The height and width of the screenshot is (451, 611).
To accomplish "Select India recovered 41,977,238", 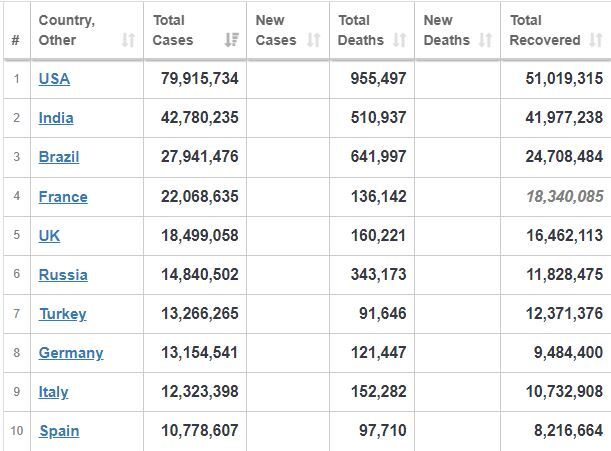I will tap(564, 117).
